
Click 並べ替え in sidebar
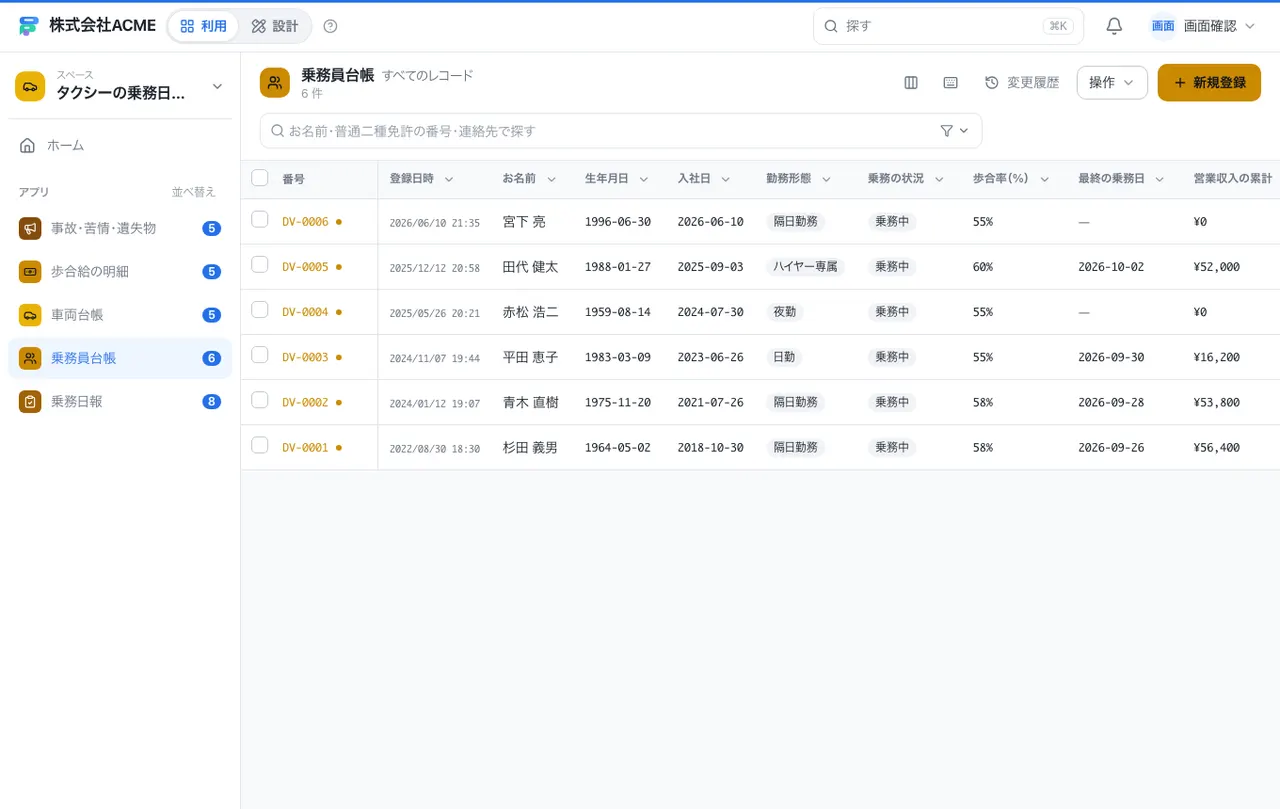(194, 192)
